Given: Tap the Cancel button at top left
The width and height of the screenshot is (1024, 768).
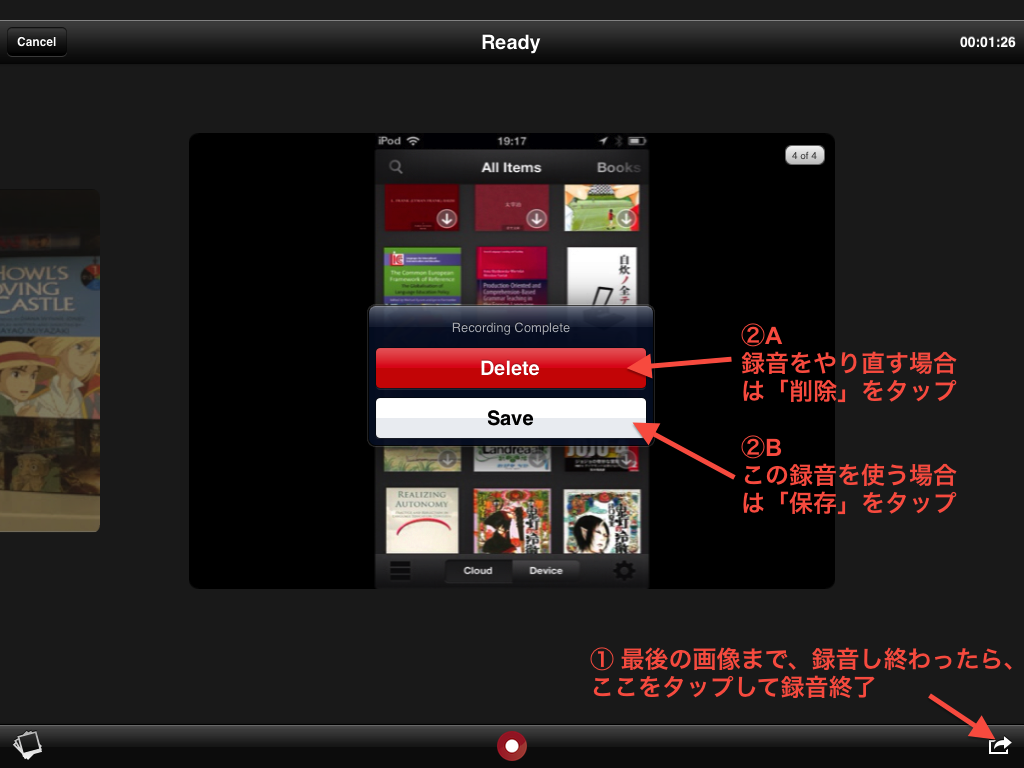Looking at the screenshot, I should click(36, 41).
